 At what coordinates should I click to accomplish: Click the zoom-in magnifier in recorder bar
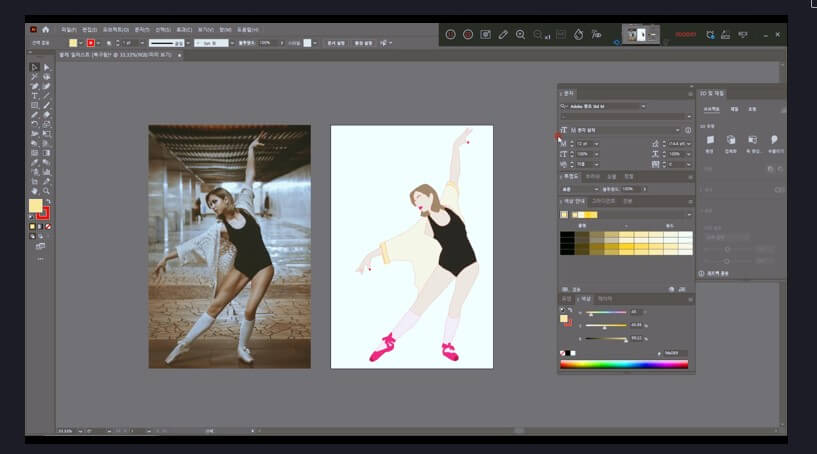[x=520, y=34]
